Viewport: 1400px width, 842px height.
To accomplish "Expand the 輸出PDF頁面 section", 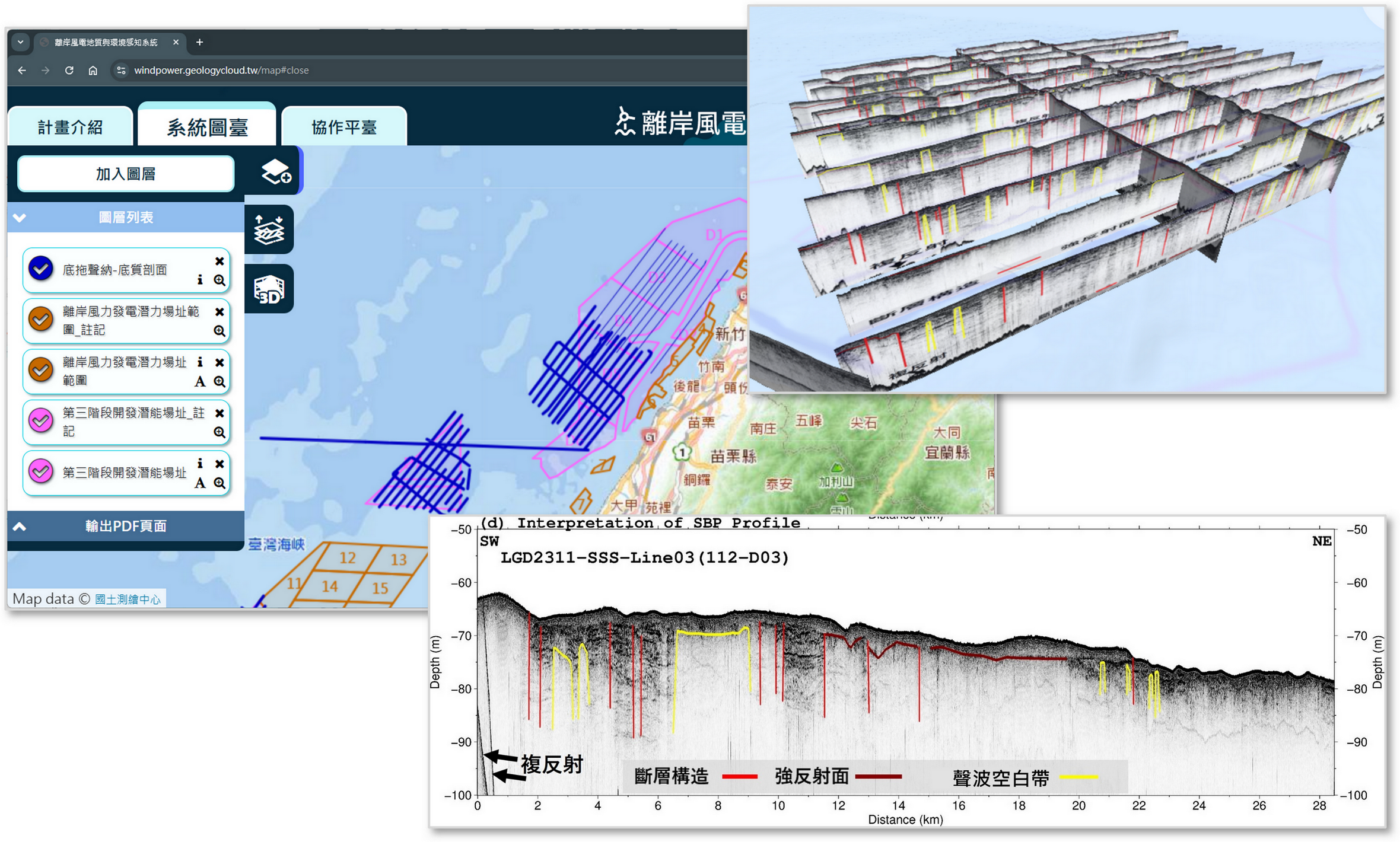I will (20, 527).
